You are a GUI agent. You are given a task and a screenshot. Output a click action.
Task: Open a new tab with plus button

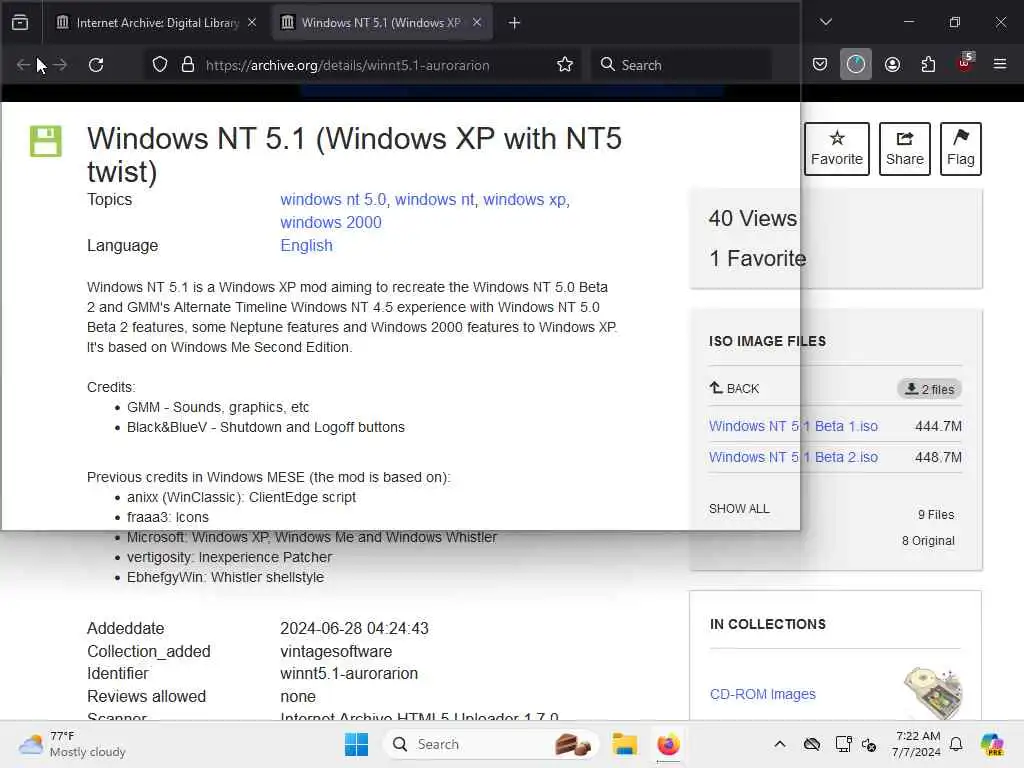pyautogui.click(x=515, y=23)
